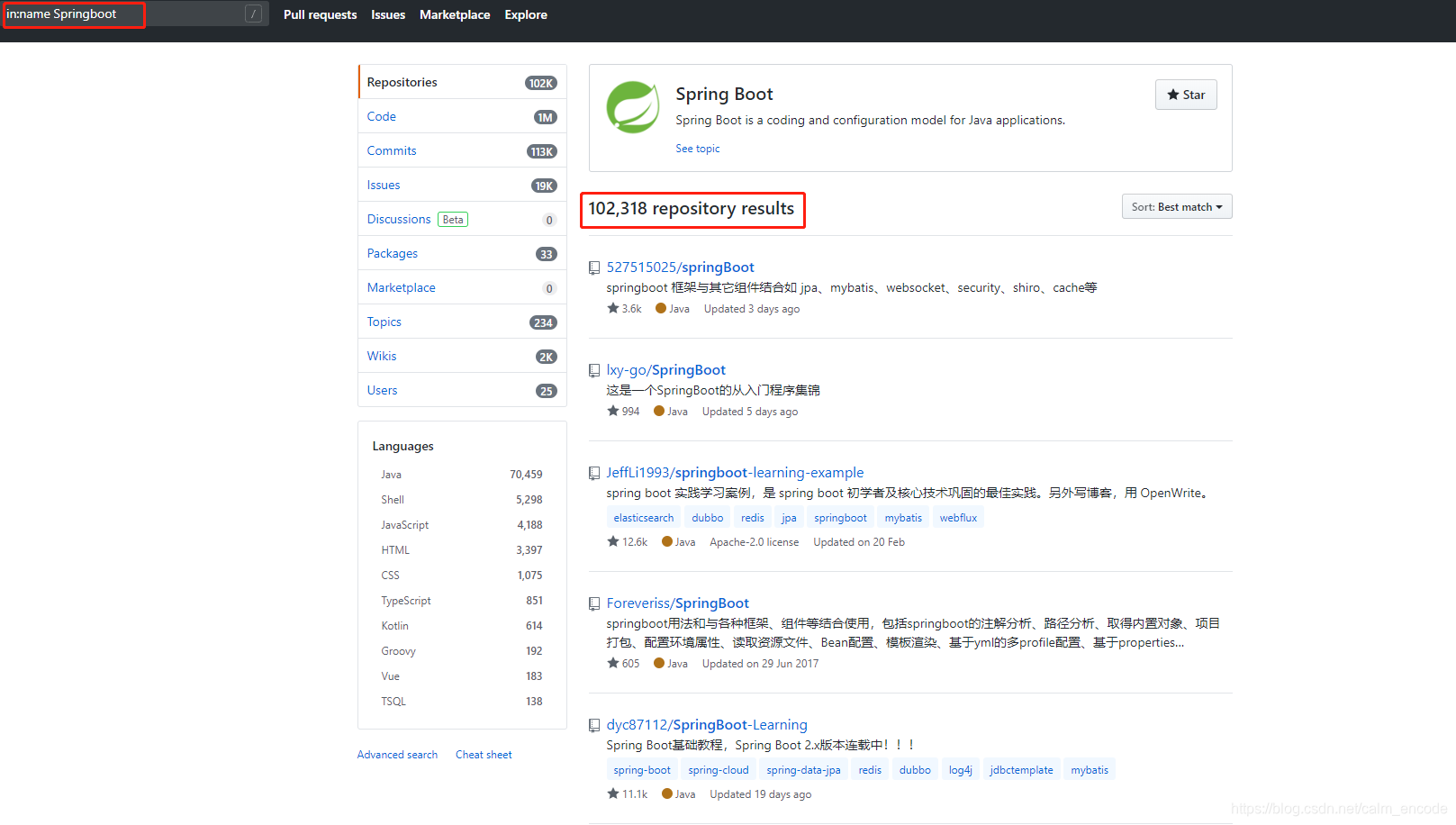Star the Spring Boot topic
Screen dimensions: 1456x825
point(1186,95)
